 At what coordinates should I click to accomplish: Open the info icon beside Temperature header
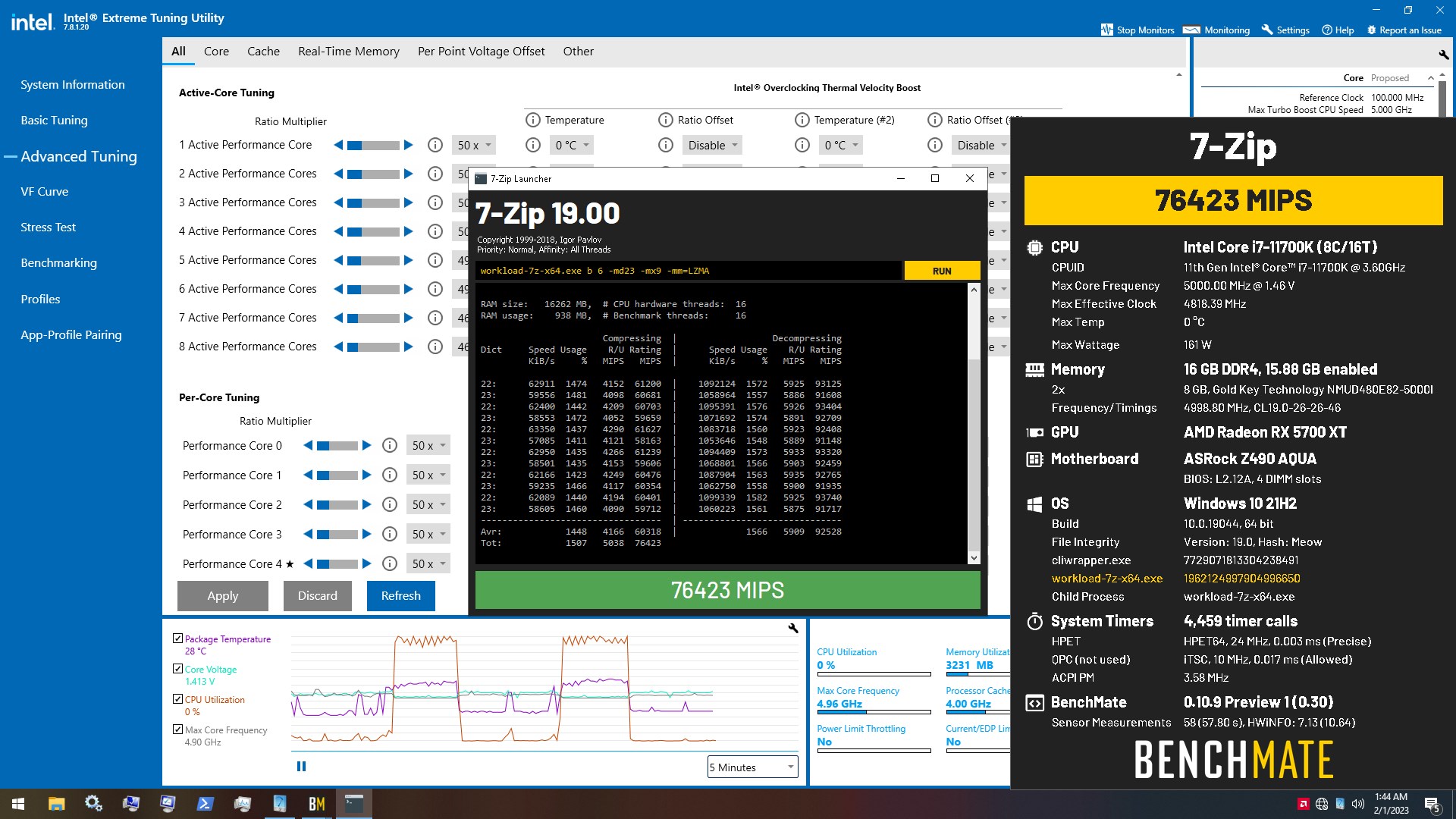(533, 120)
